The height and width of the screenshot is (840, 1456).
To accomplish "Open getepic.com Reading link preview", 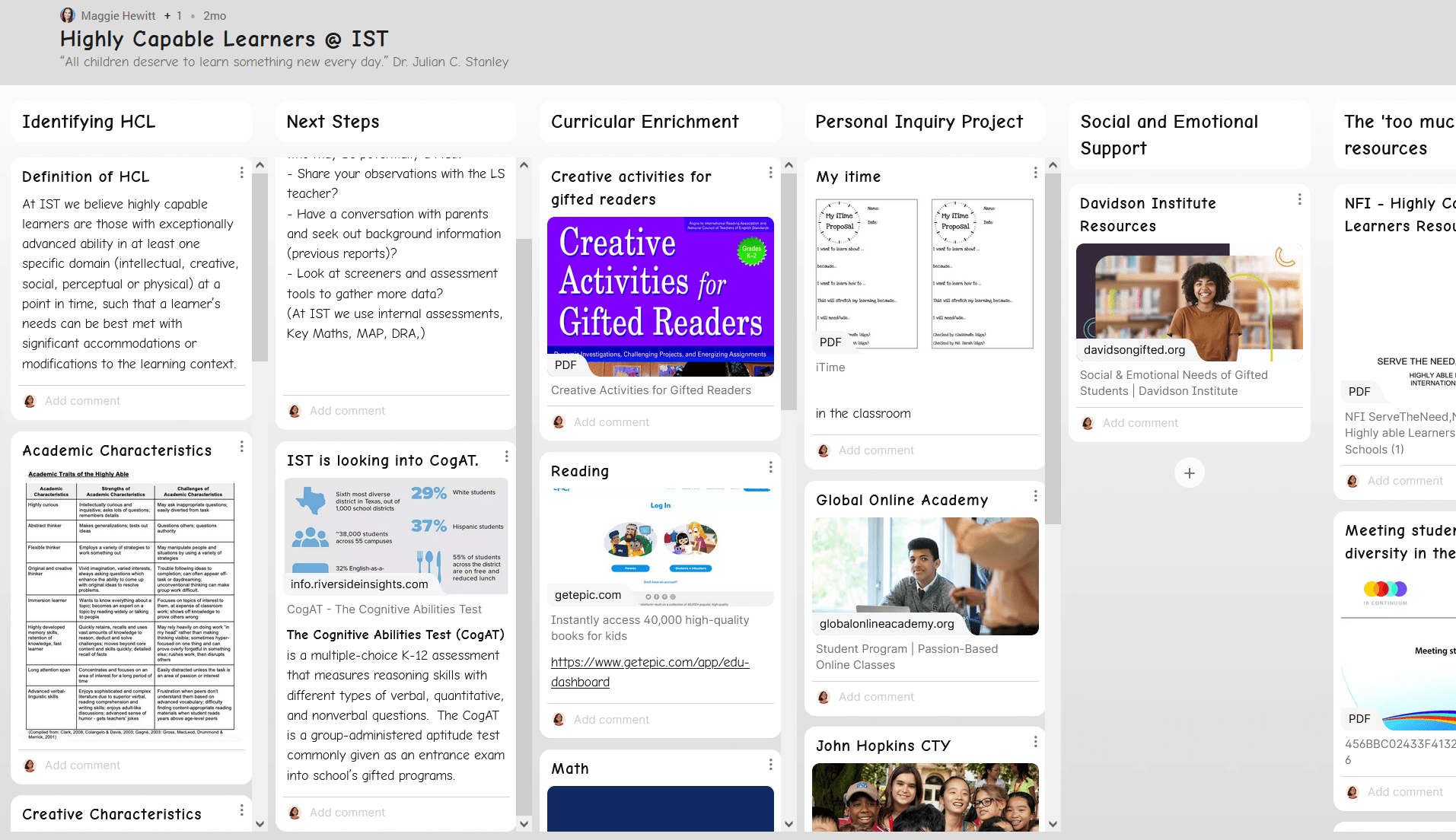I will [x=661, y=547].
